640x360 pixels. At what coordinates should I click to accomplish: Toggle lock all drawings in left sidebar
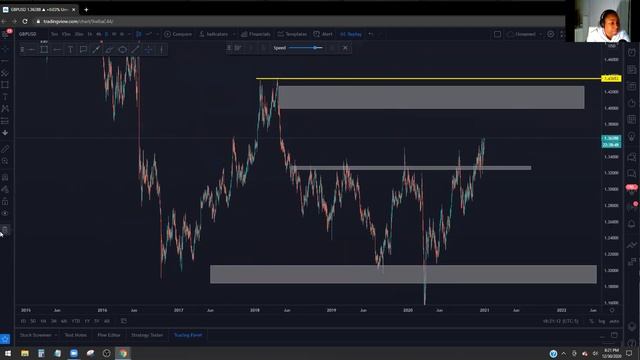click(5, 202)
